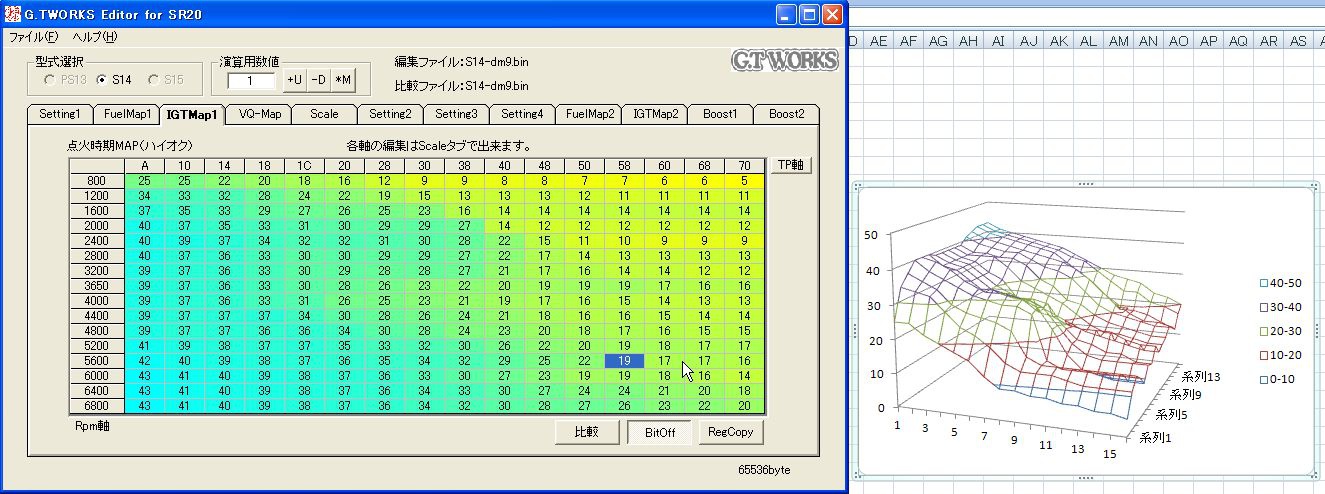The height and width of the screenshot is (494, 1325).
Task: Click the 6800 rpm row header
Action: (x=97, y=406)
